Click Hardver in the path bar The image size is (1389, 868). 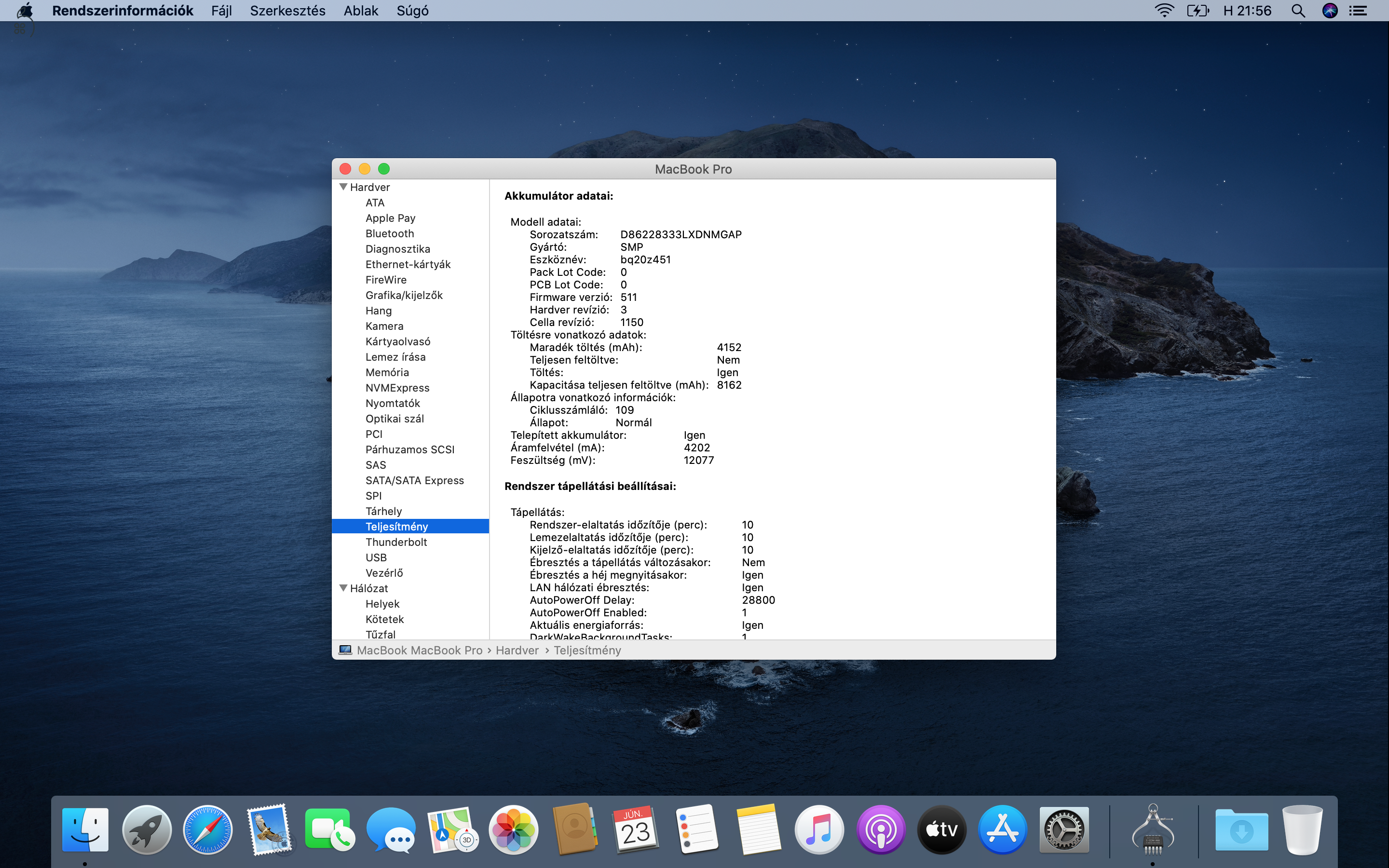click(517, 651)
